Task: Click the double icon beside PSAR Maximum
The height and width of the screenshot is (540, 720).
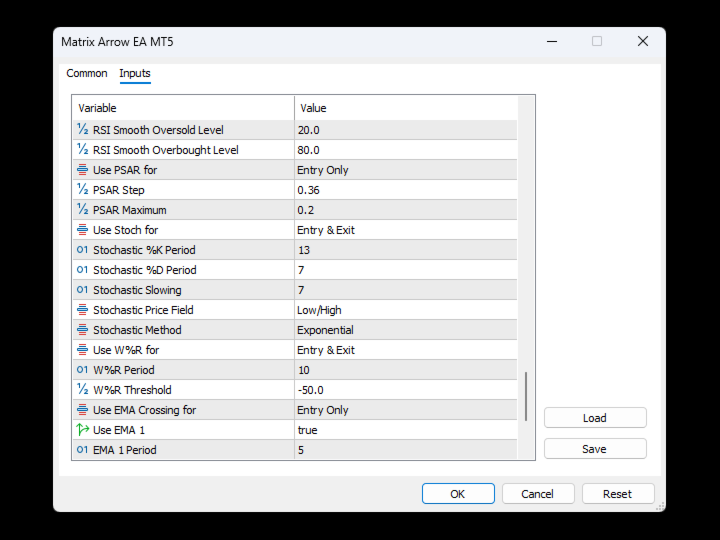Action: coord(82,210)
